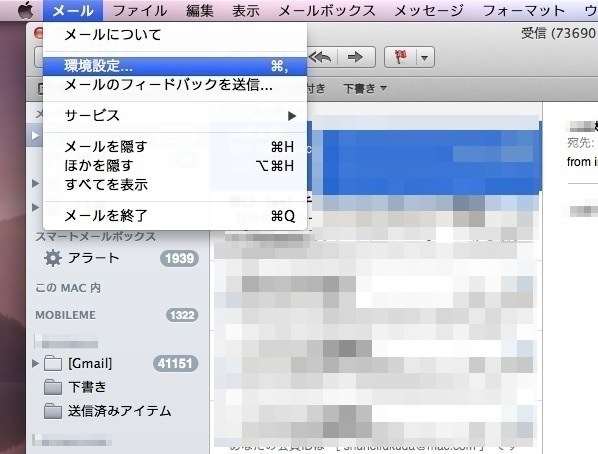Click the この MAC 内 section header
598x454 pixels.
[68, 288]
